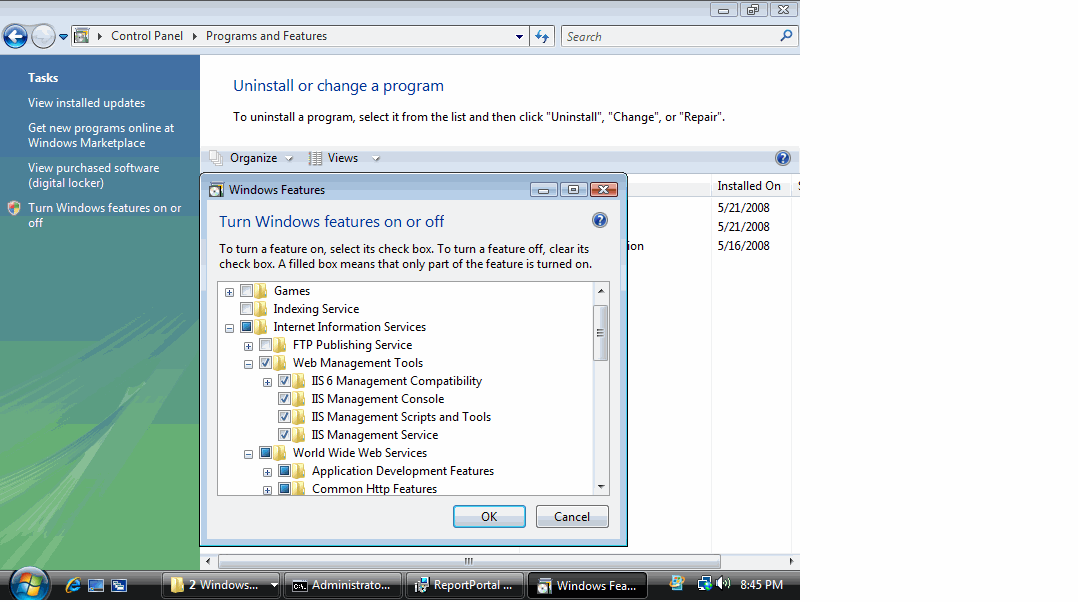Expand the Games tree node
1078x602 pixels.
pyautogui.click(x=230, y=292)
